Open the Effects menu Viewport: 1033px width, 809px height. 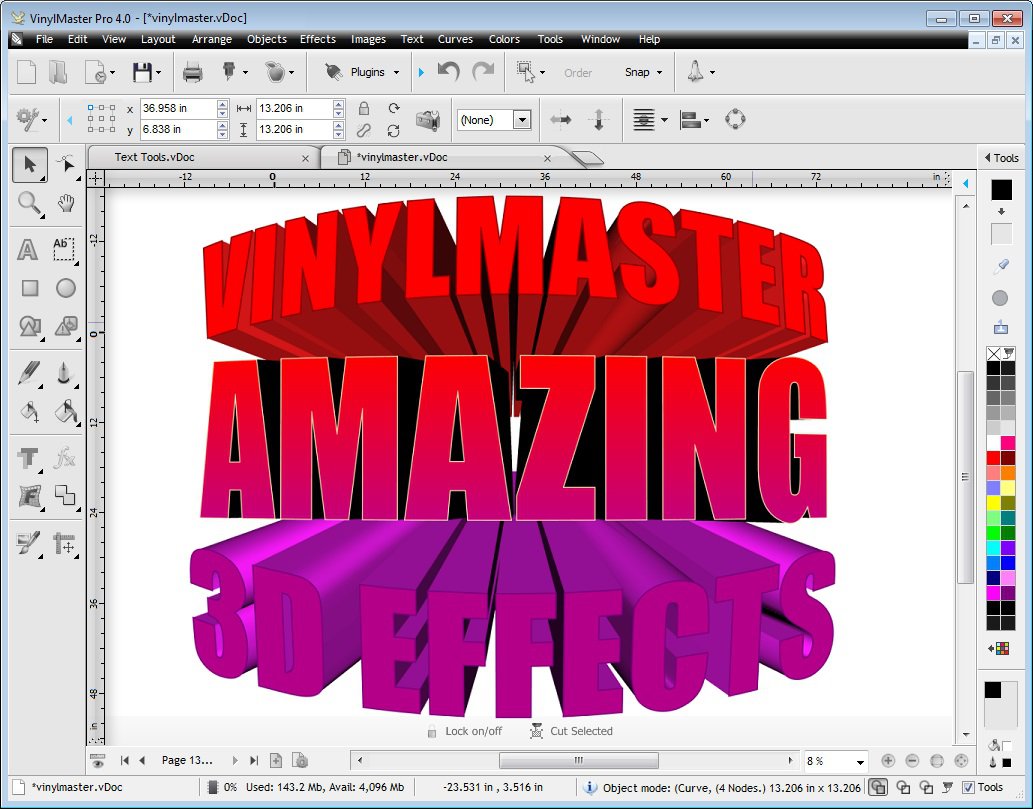318,40
